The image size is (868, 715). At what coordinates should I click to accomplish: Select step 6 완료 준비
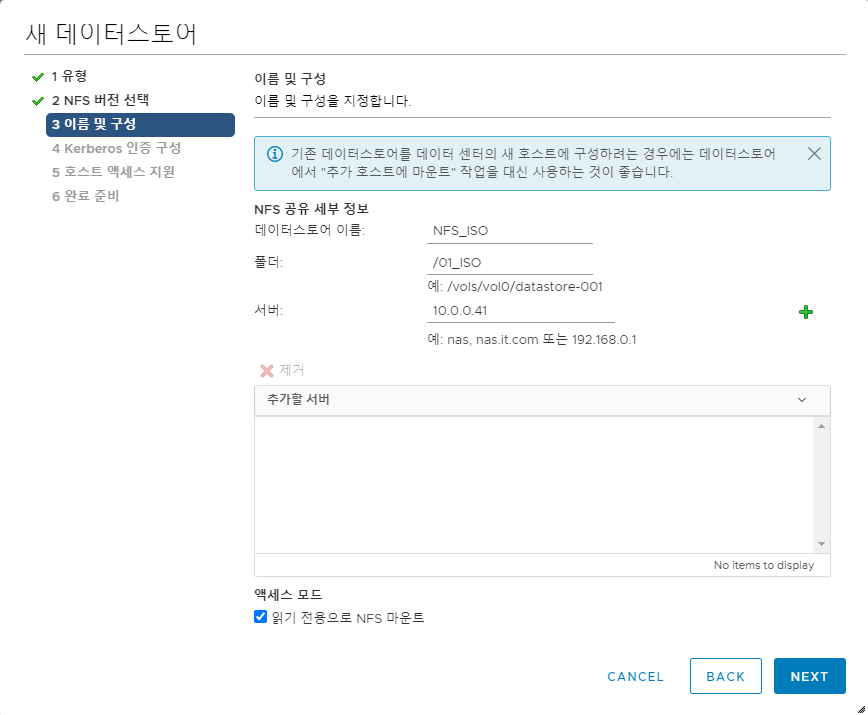point(85,196)
